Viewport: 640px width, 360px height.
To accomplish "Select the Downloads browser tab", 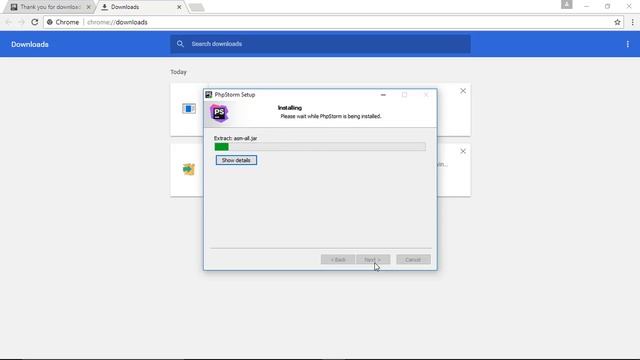I will (141, 7).
